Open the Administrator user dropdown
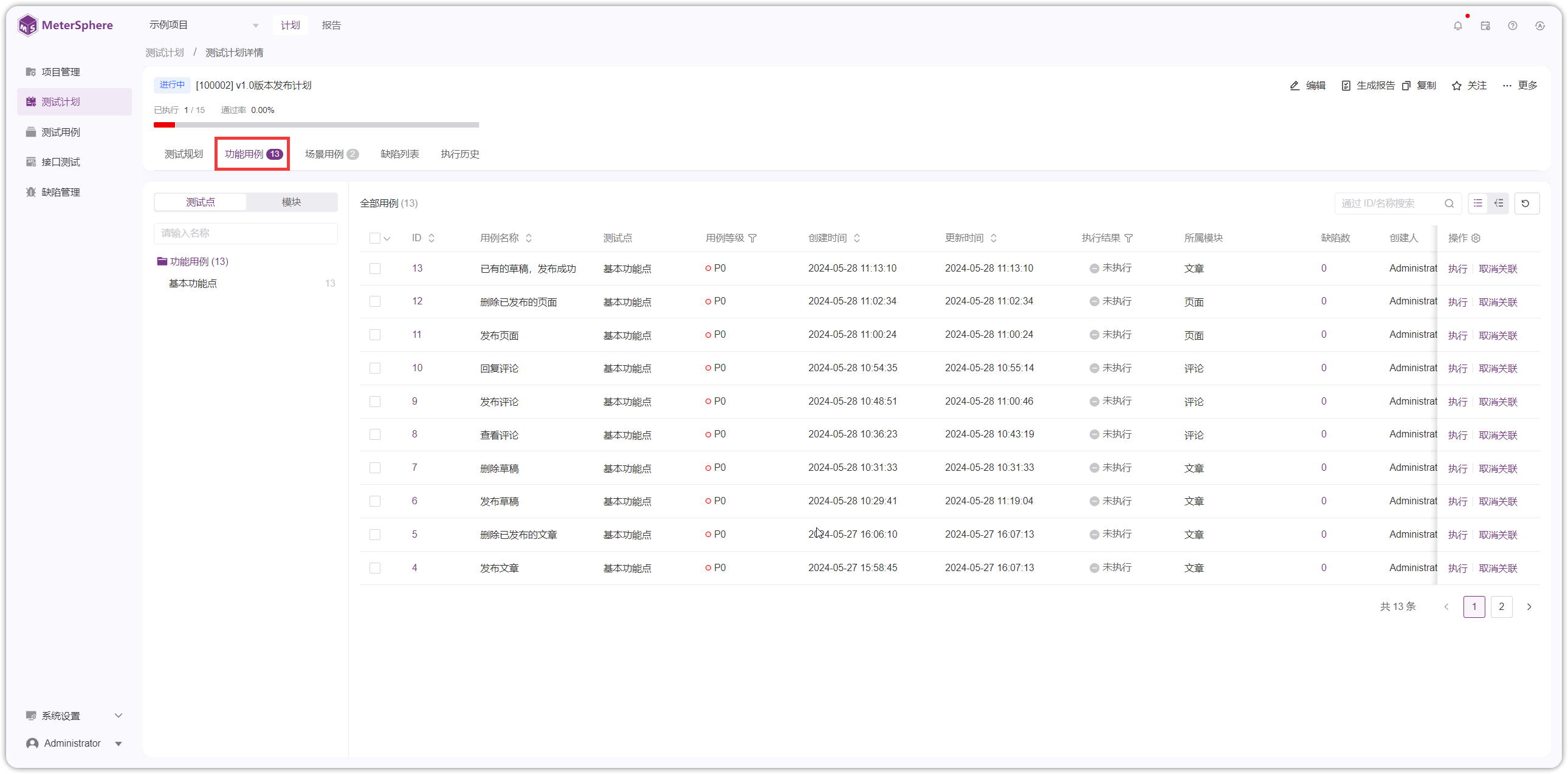This screenshot has height=774, width=1568. (x=74, y=744)
